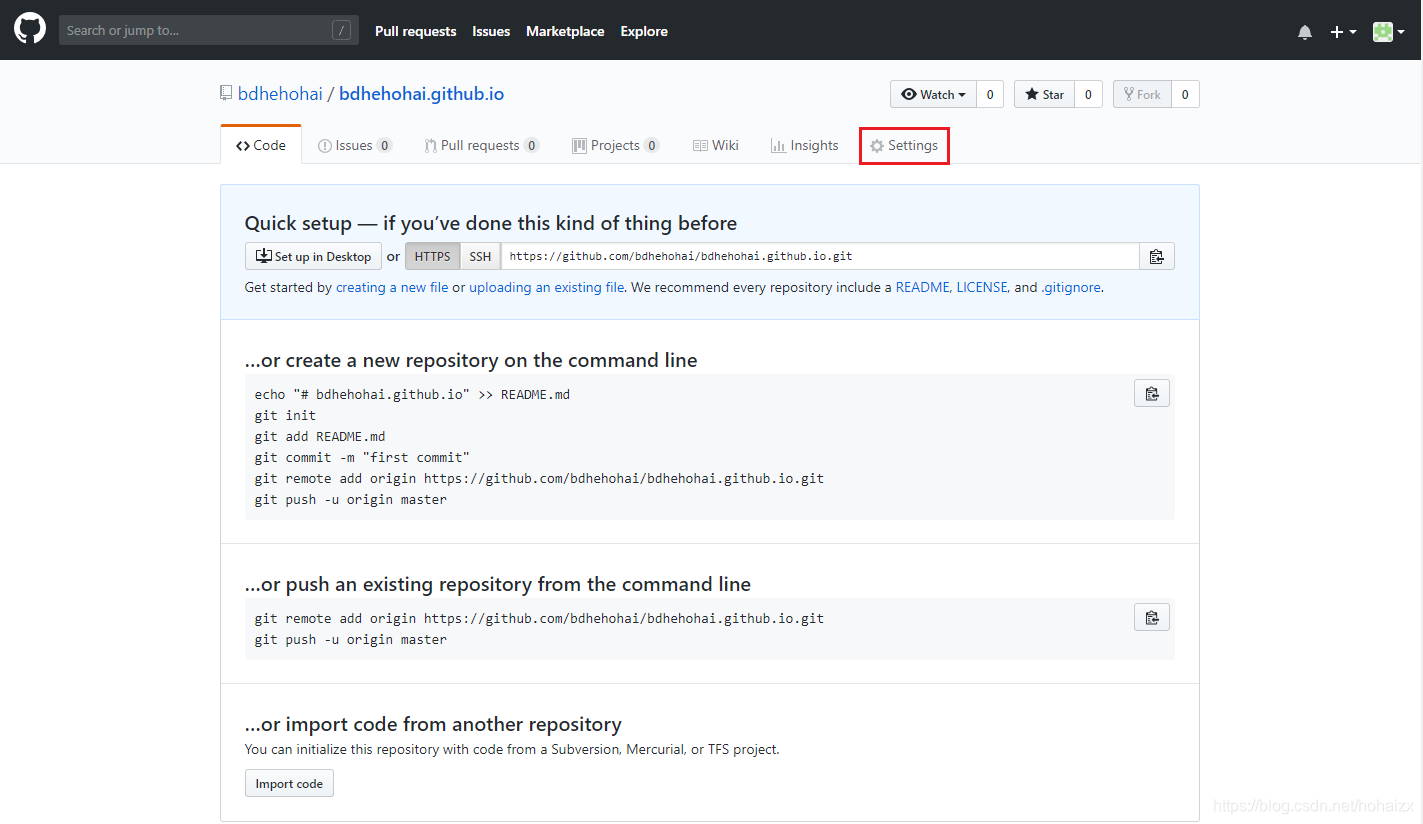Viewport: 1423px width, 824px height.
Task: Follow the uploading an existing file link
Action: pyautogui.click(x=547, y=287)
